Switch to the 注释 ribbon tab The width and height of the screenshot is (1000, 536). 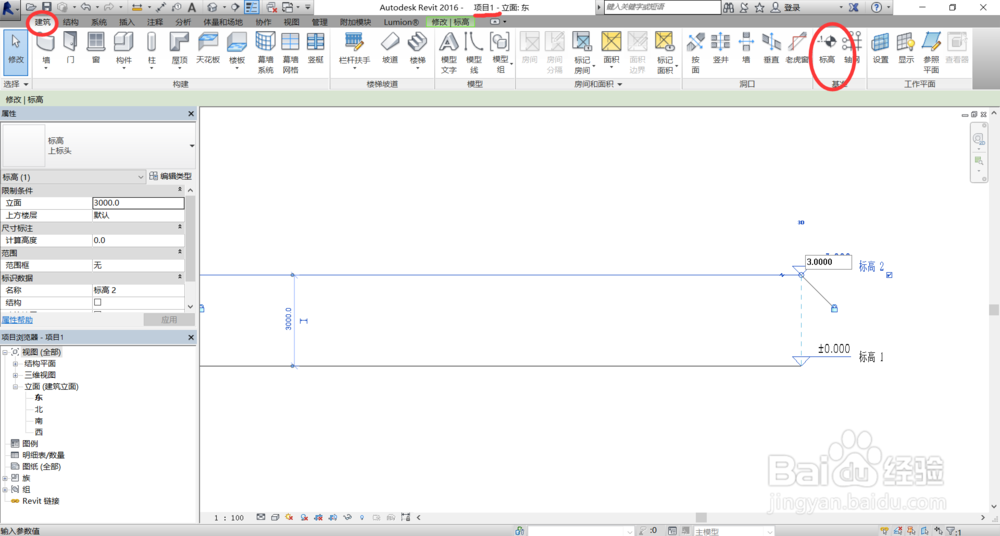pos(155,22)
